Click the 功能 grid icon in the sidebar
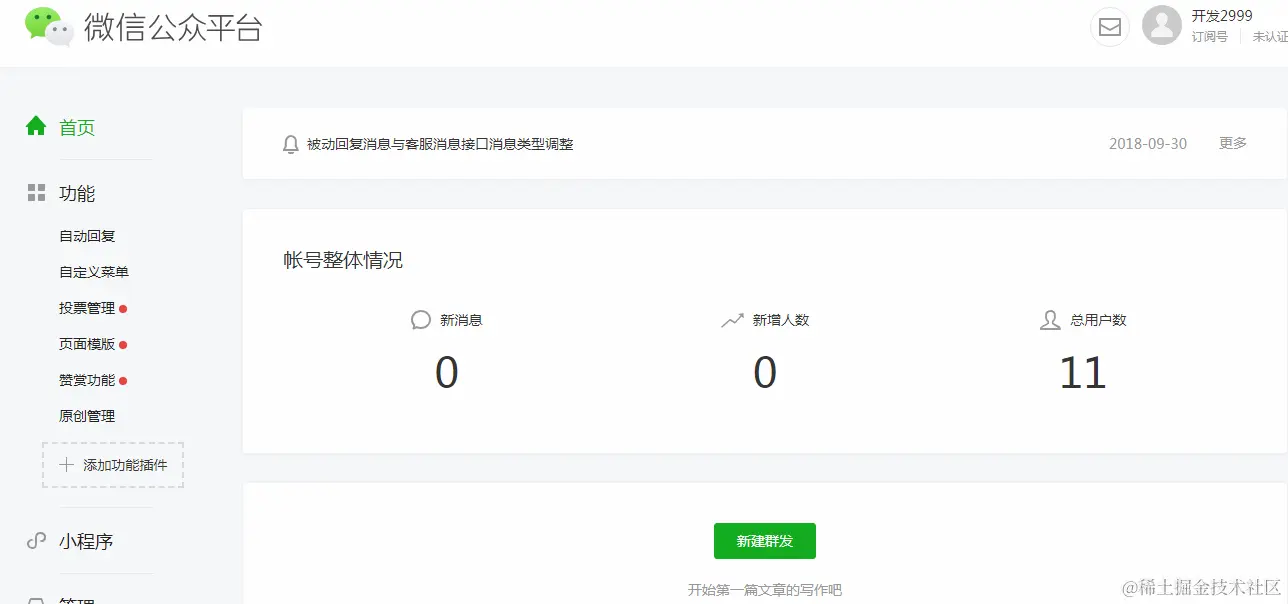This screenshot has height=604, width=1288. (36, 193)
